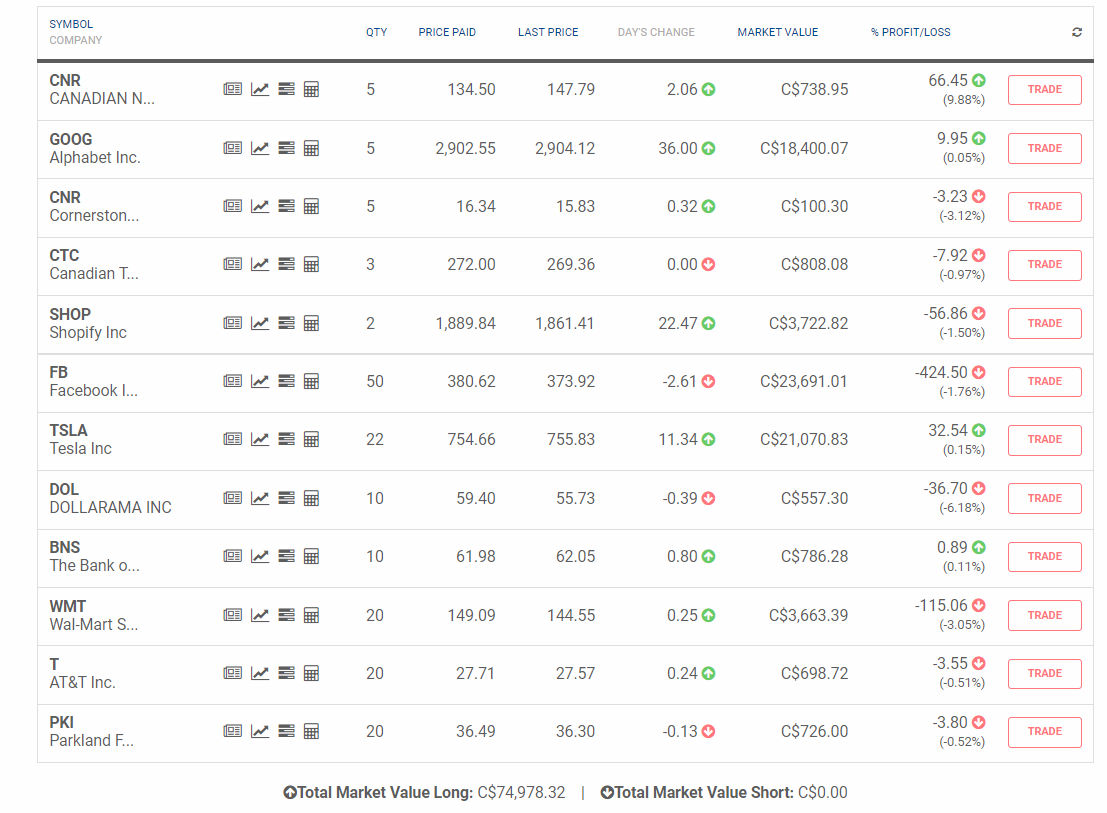
Task: View chart icon for Canadian N... CNR row
Action: coord(260,89)
